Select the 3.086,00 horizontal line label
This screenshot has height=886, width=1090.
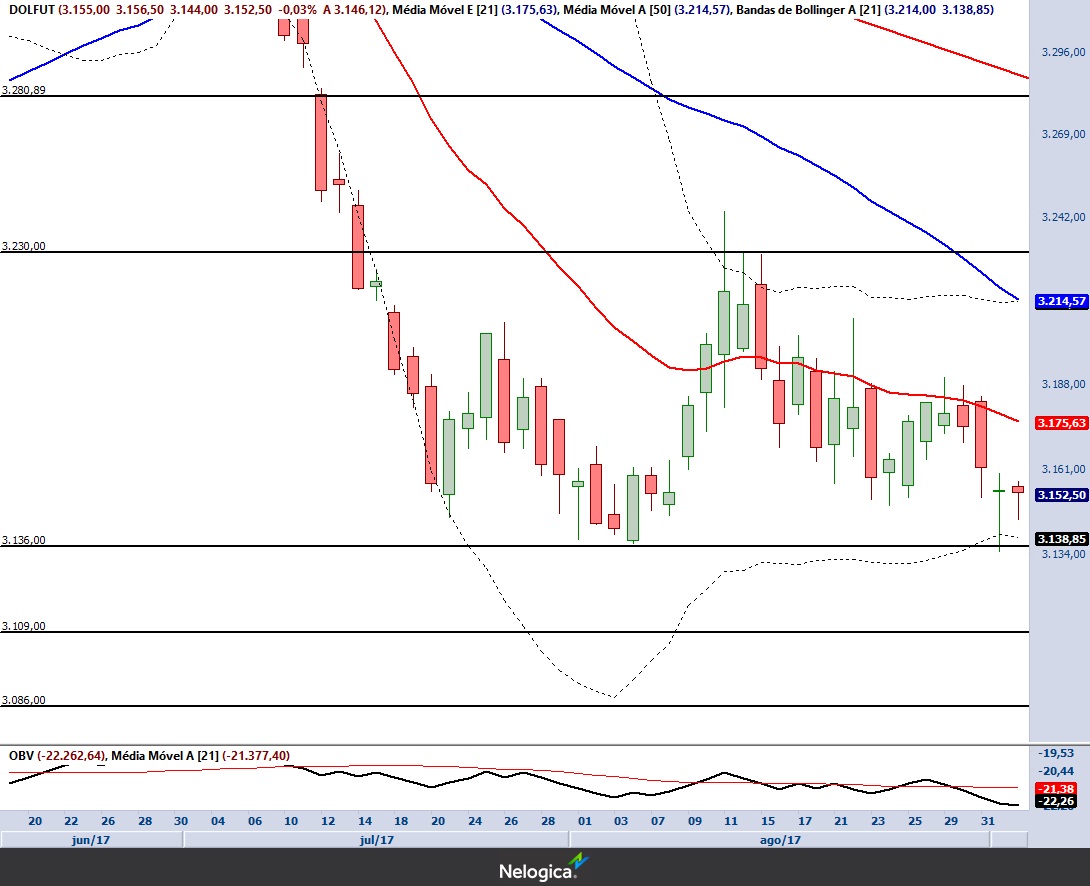24,700
